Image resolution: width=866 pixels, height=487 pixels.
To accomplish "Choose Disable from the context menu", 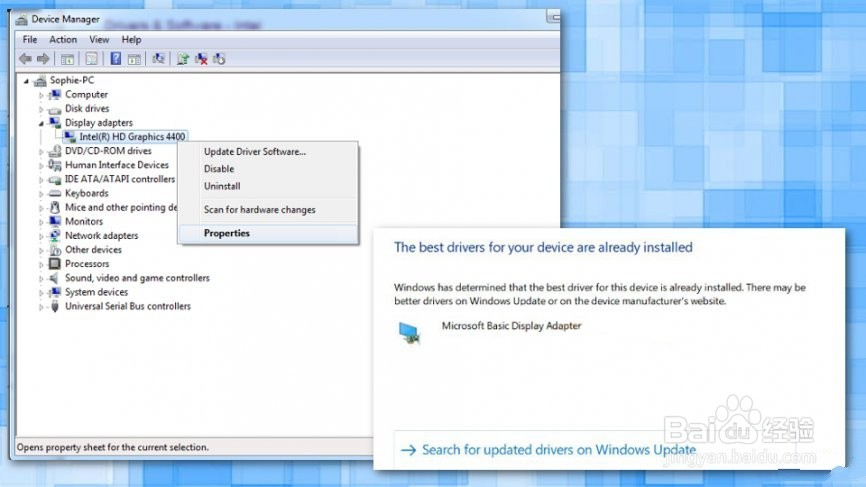I will click(268, 169).
